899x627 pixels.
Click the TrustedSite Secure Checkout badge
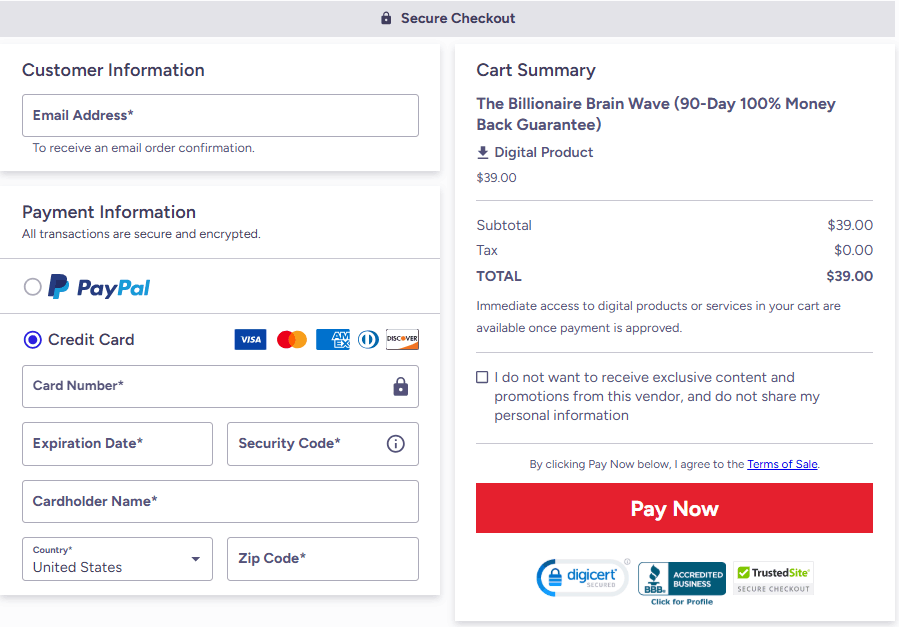point(772,578)
